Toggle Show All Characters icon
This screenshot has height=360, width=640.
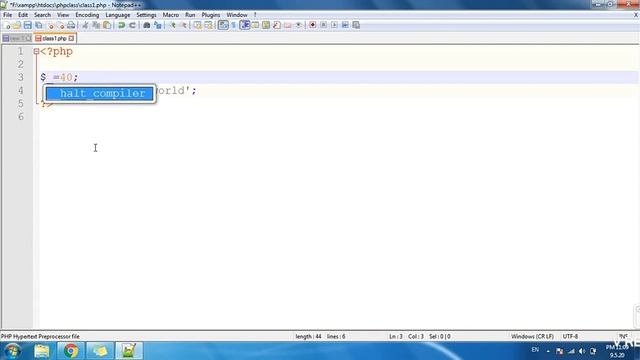(x=233, y=25)
